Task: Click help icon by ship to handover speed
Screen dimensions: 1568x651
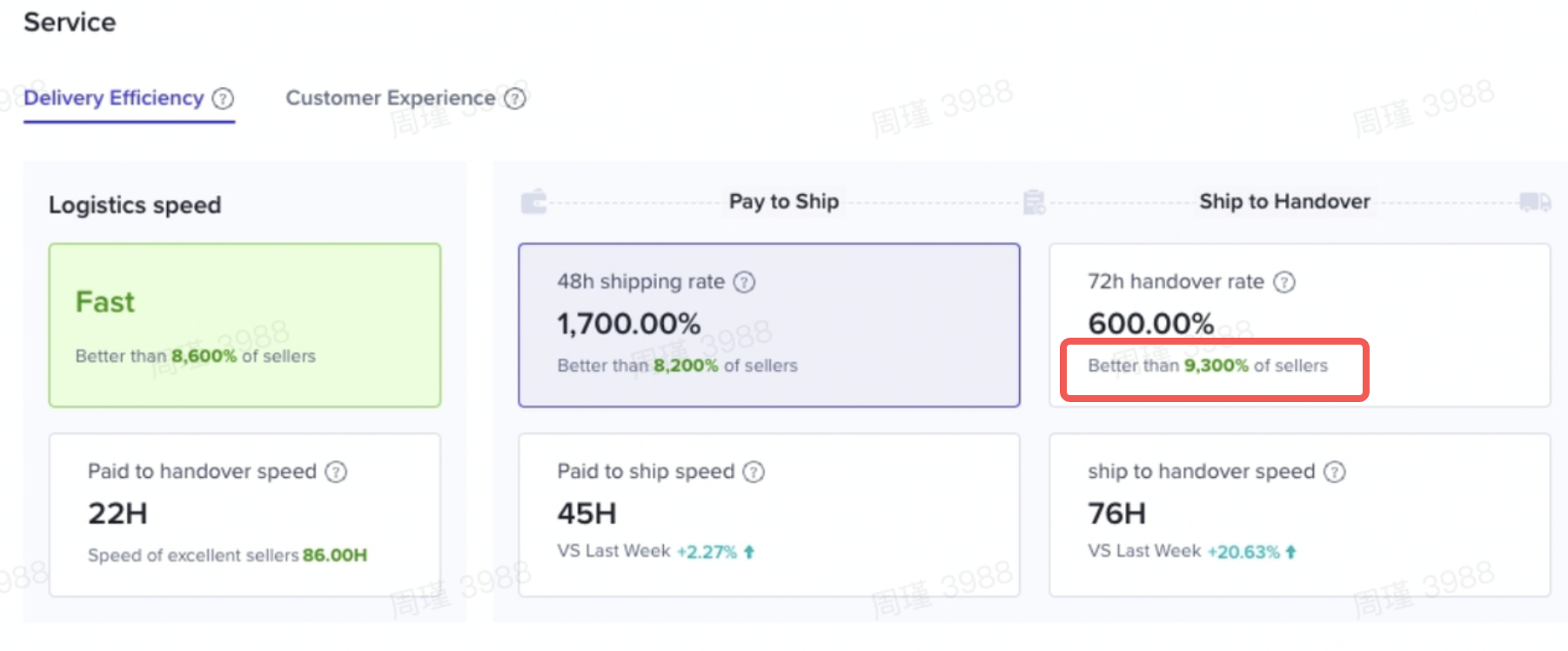Action: 1335,472
